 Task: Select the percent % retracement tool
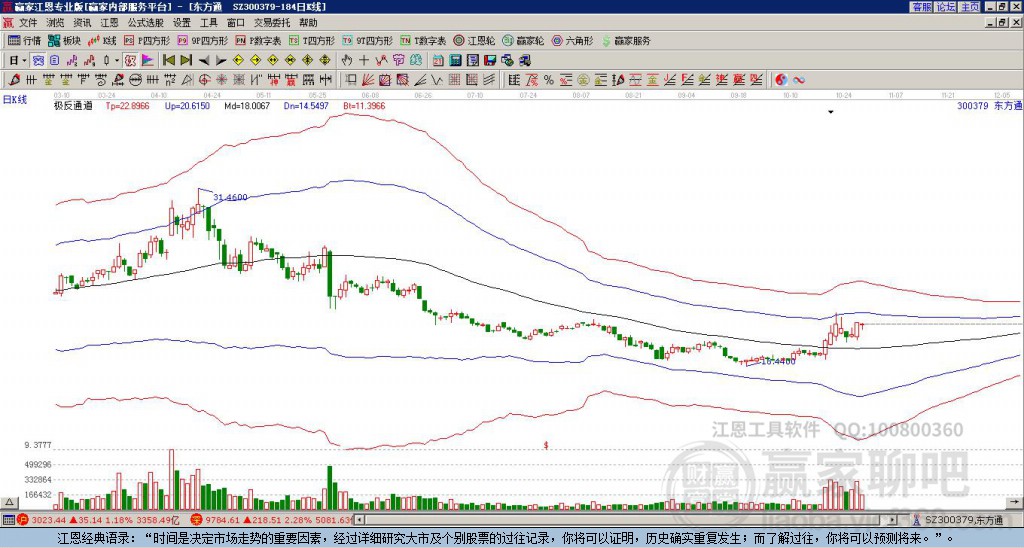point(549,80)
